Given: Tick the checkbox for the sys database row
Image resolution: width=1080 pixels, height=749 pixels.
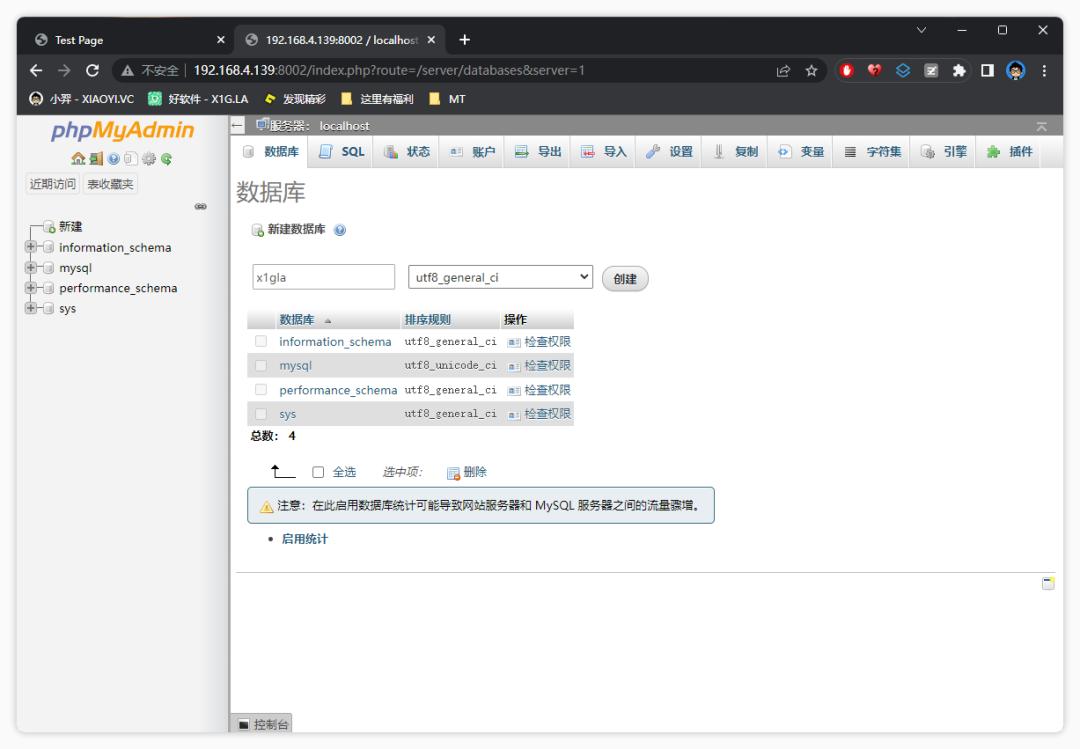Looking at the screenshot, I should pos(261,414).
